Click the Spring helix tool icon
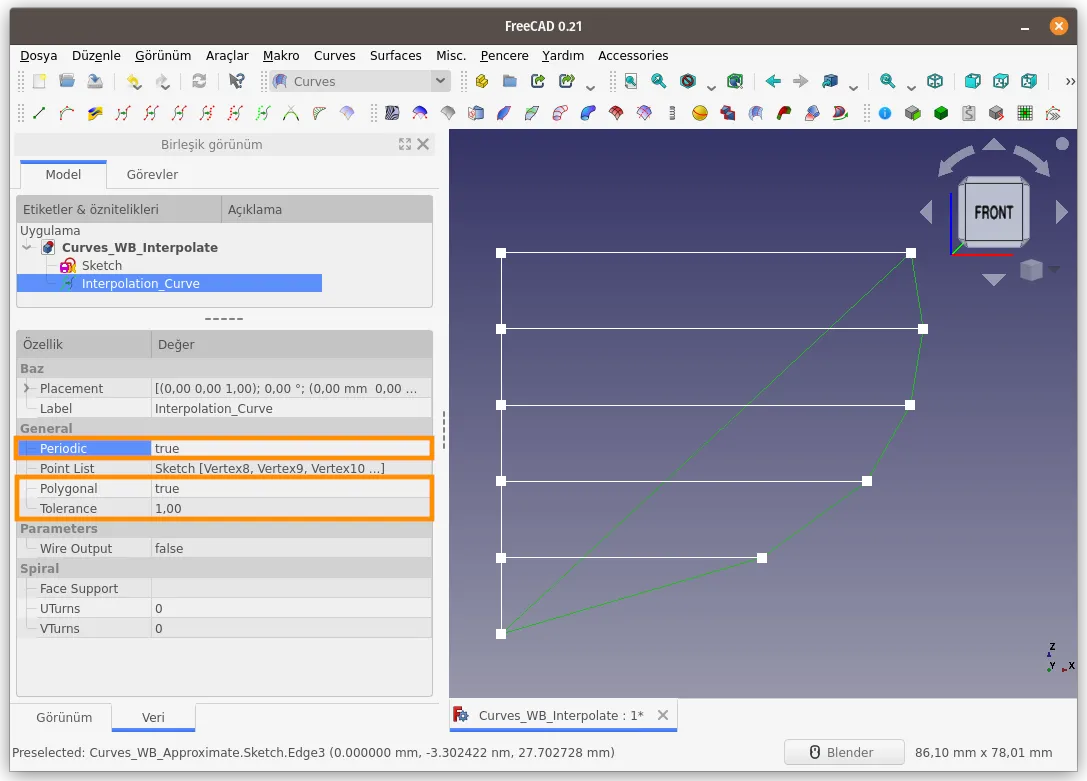Image resolution: width=1087 pixels, height=781 pixels. [x=672, y=113]
